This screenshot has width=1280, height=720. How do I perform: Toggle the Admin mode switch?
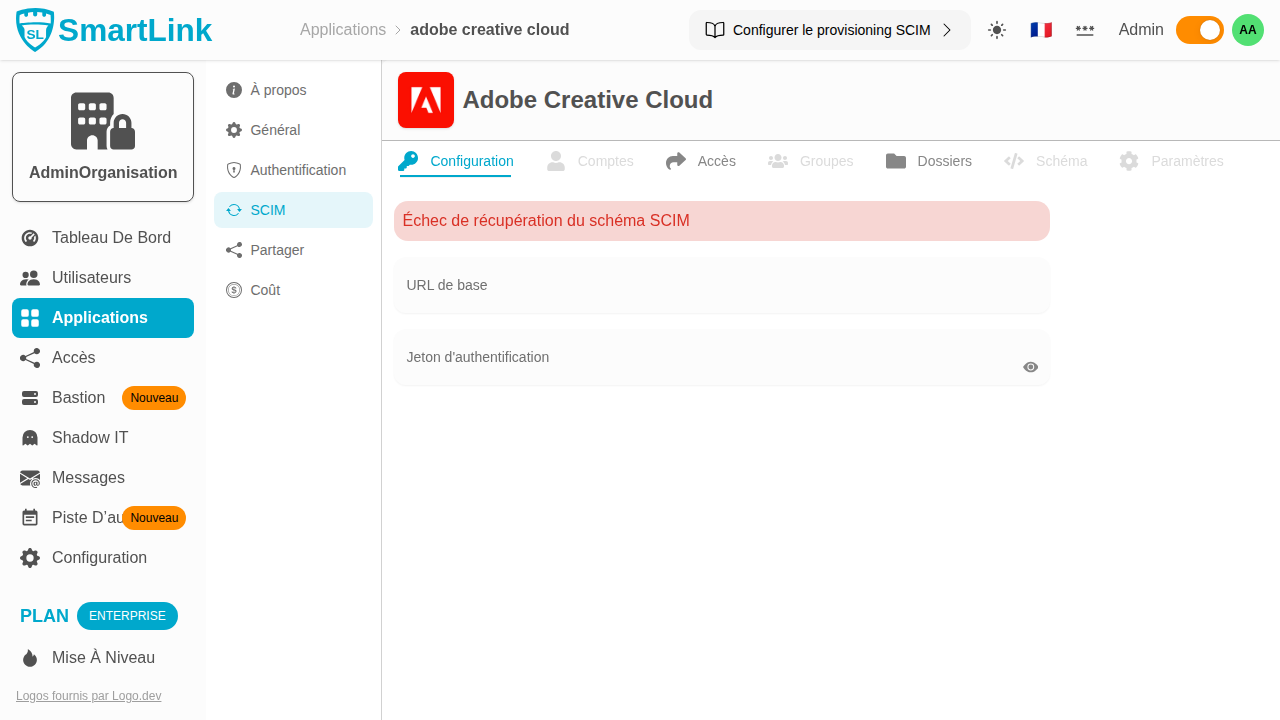1199,30
